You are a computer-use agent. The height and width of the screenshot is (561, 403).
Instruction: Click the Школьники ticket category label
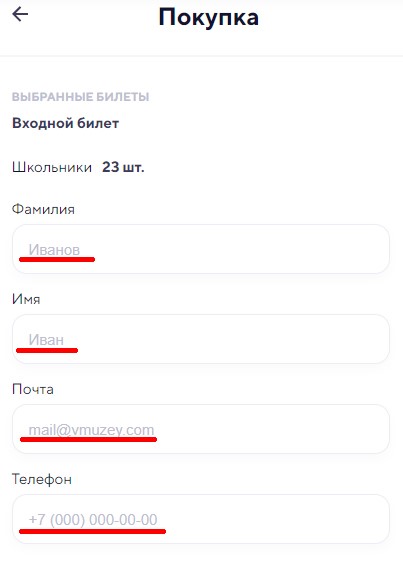pos(52,167)
